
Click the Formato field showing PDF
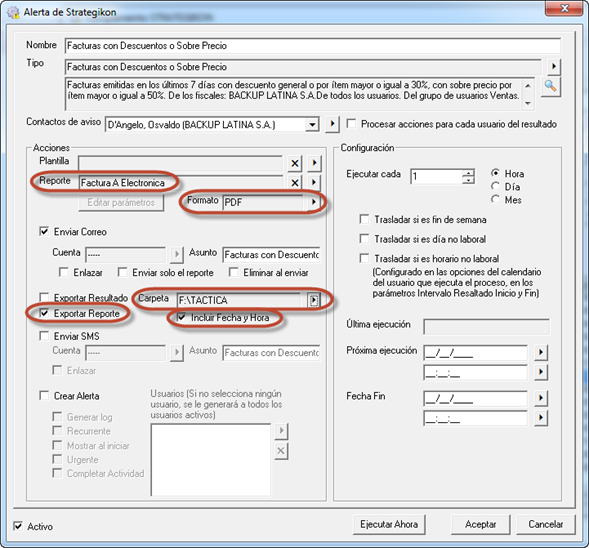pos(263,202)
